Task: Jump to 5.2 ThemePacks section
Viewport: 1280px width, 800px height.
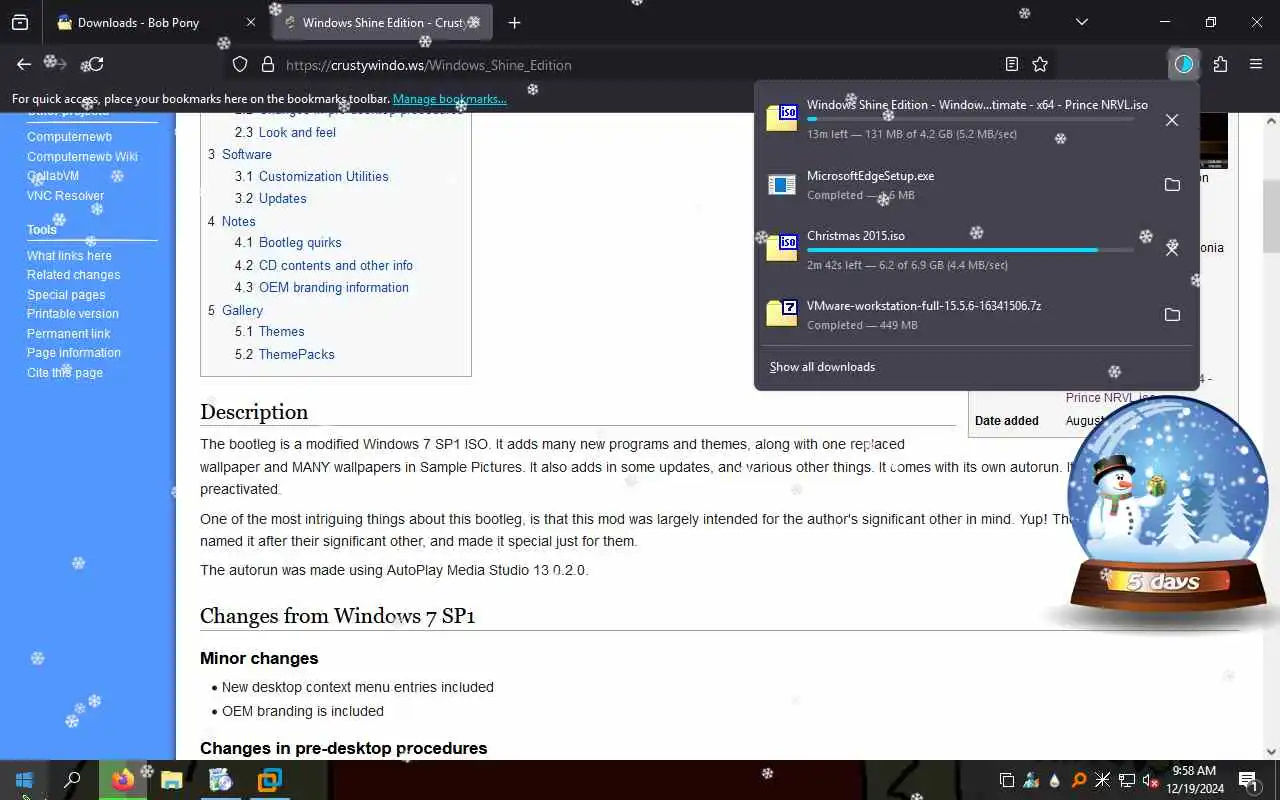Action: (285, 354)
